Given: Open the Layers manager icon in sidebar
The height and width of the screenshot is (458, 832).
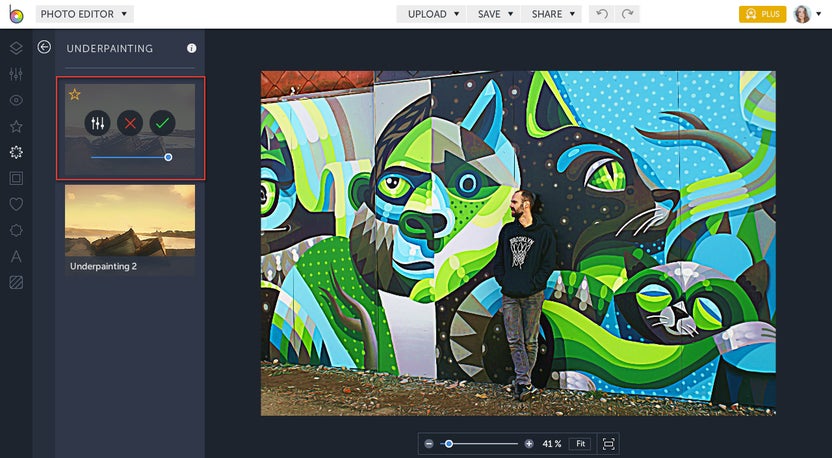Looking at the screenshot, I should tap(16, 48).
